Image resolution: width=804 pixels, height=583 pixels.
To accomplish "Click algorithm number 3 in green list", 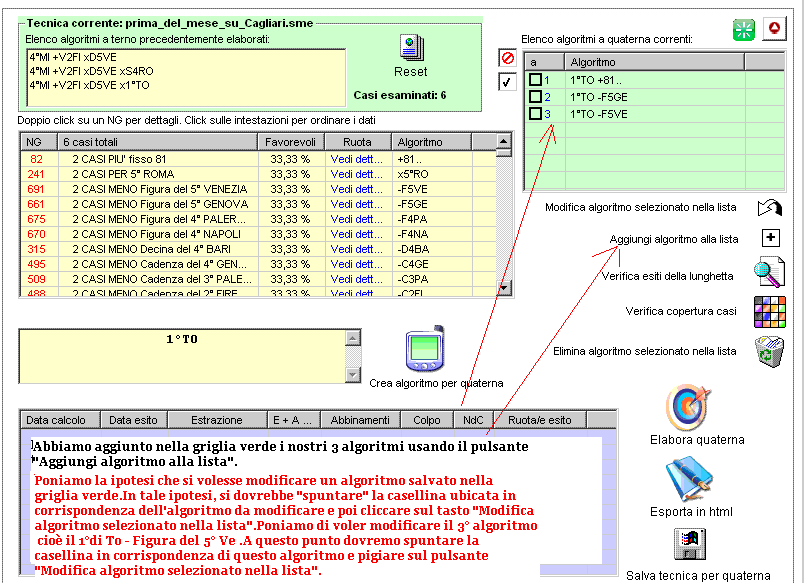I will tap(547, 114).
